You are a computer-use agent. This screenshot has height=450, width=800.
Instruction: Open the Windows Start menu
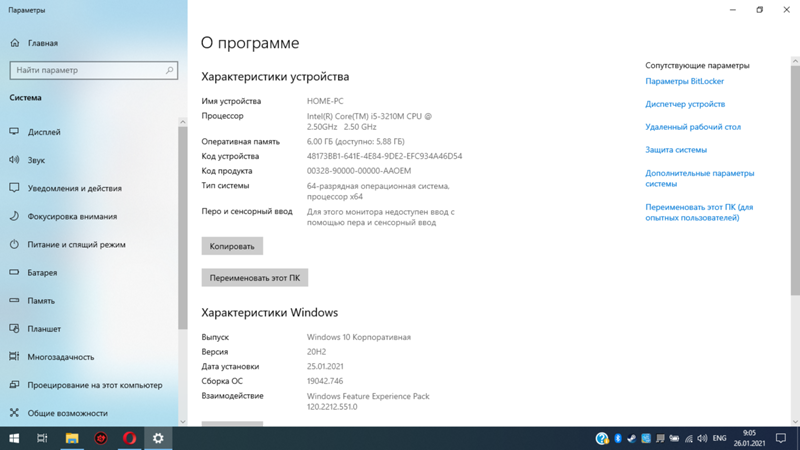(14, 438)
